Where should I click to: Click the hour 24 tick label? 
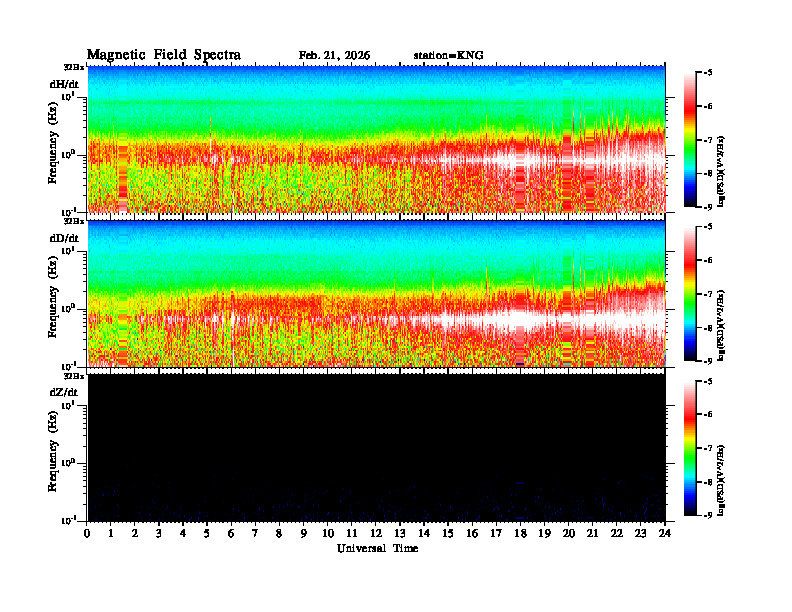pyautogui.click(x=665, y=533)
